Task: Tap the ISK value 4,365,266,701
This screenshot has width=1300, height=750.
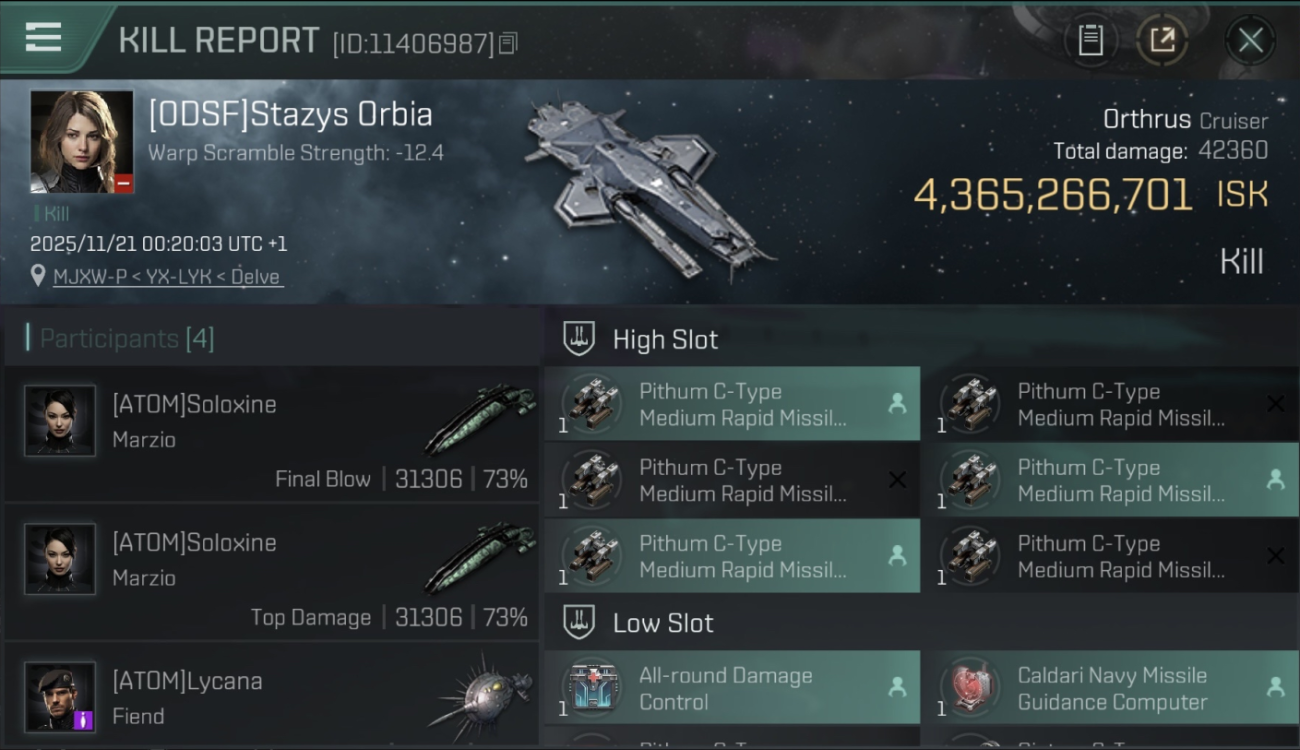Action: pyautogui.click(x=1053, y=195)
